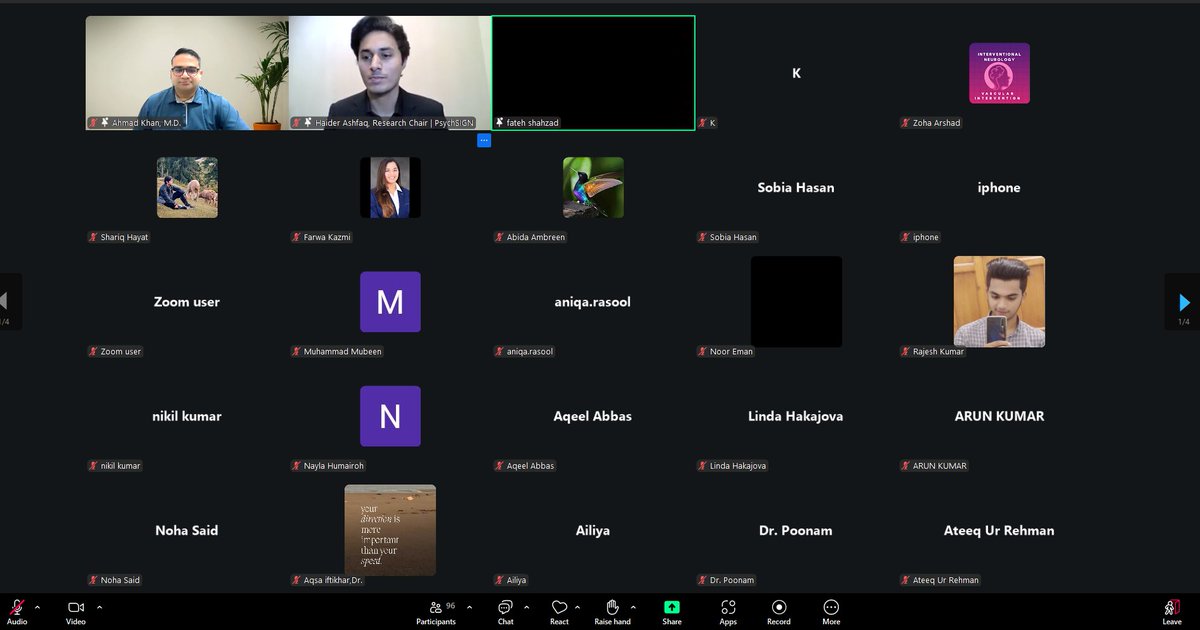This screenshot has width=1200, height=630.
Task: Click muted mic icon on Abida Ambreen label
Action: (x=500, y=237)
